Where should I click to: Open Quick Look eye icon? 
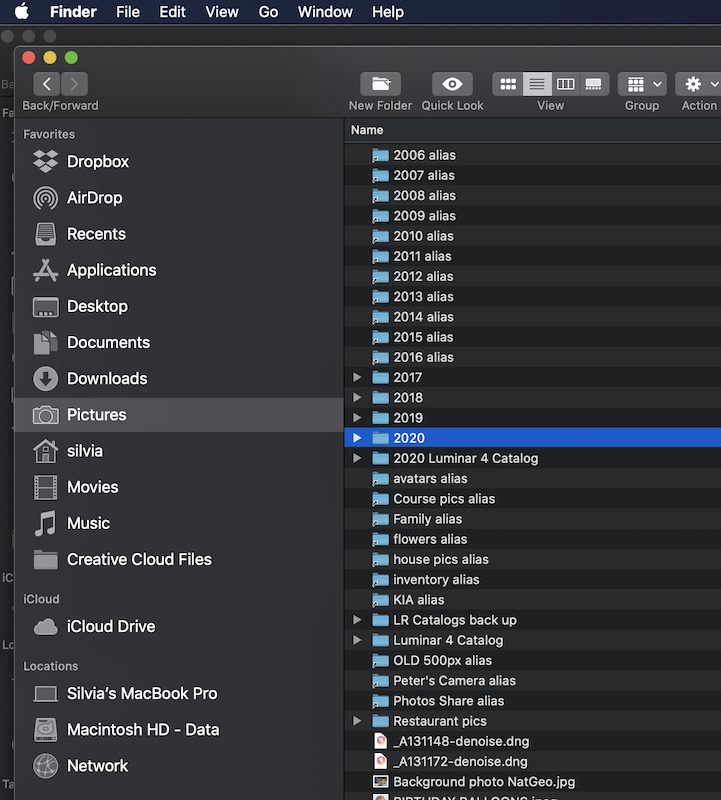coord(452,85)
